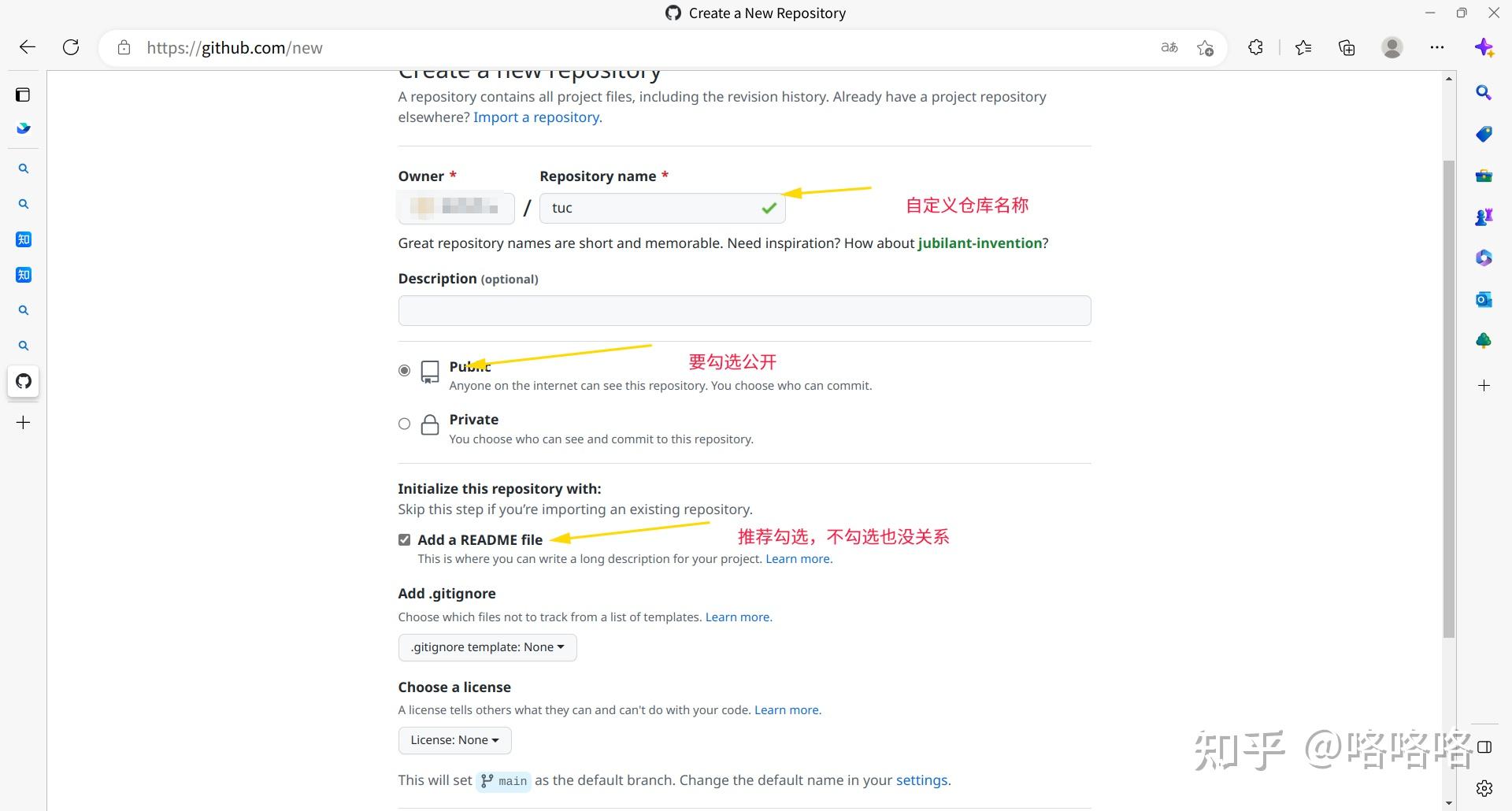This screenshot has height=811, width=1512.
Task: Open the Import a repository link
Action: 536,117
